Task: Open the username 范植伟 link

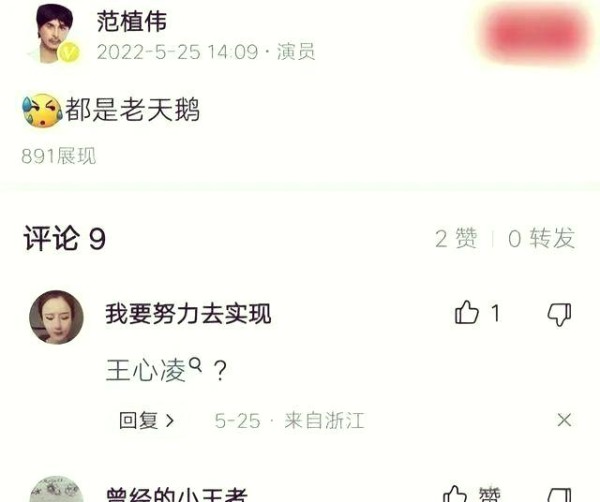Action: tap(132, 21)
